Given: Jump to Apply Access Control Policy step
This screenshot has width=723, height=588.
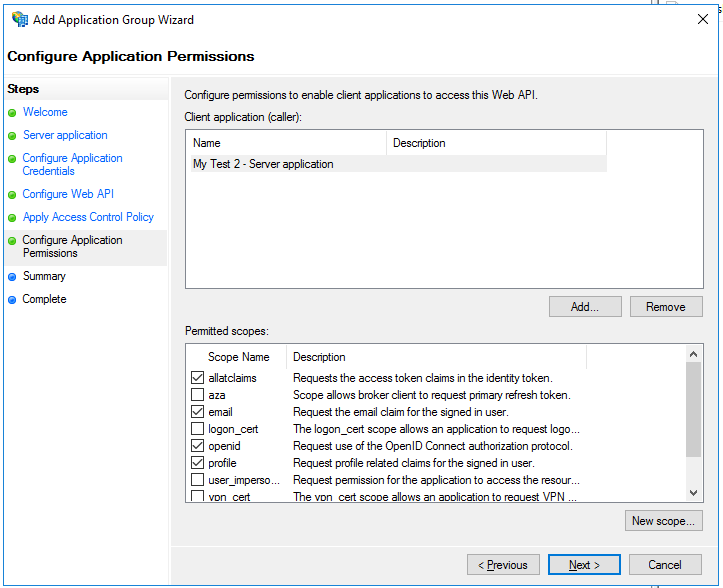Looking at the screenshot, I should 88,217.
